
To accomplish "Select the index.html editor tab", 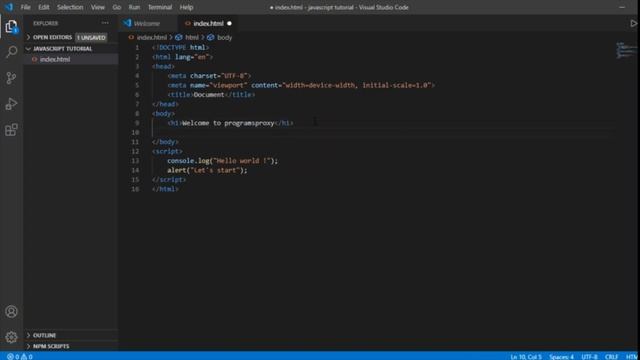I will tap(208, 23).
